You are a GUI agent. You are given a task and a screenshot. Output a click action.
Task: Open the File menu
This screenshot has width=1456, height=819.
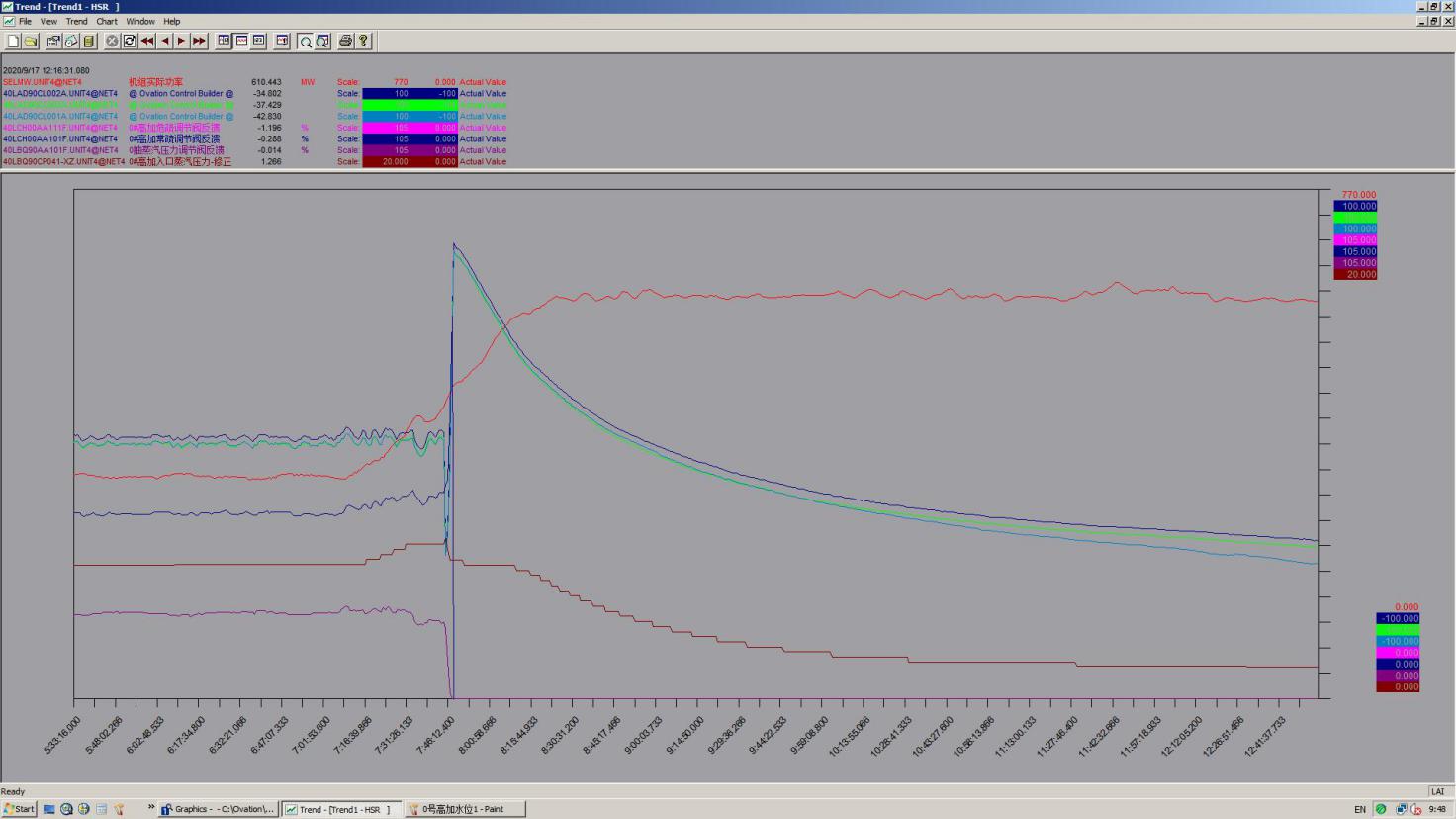coord(26,21)
